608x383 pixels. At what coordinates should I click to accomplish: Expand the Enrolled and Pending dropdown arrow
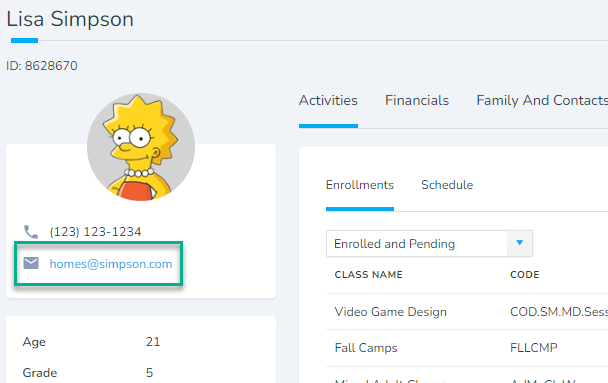[520, 243]
